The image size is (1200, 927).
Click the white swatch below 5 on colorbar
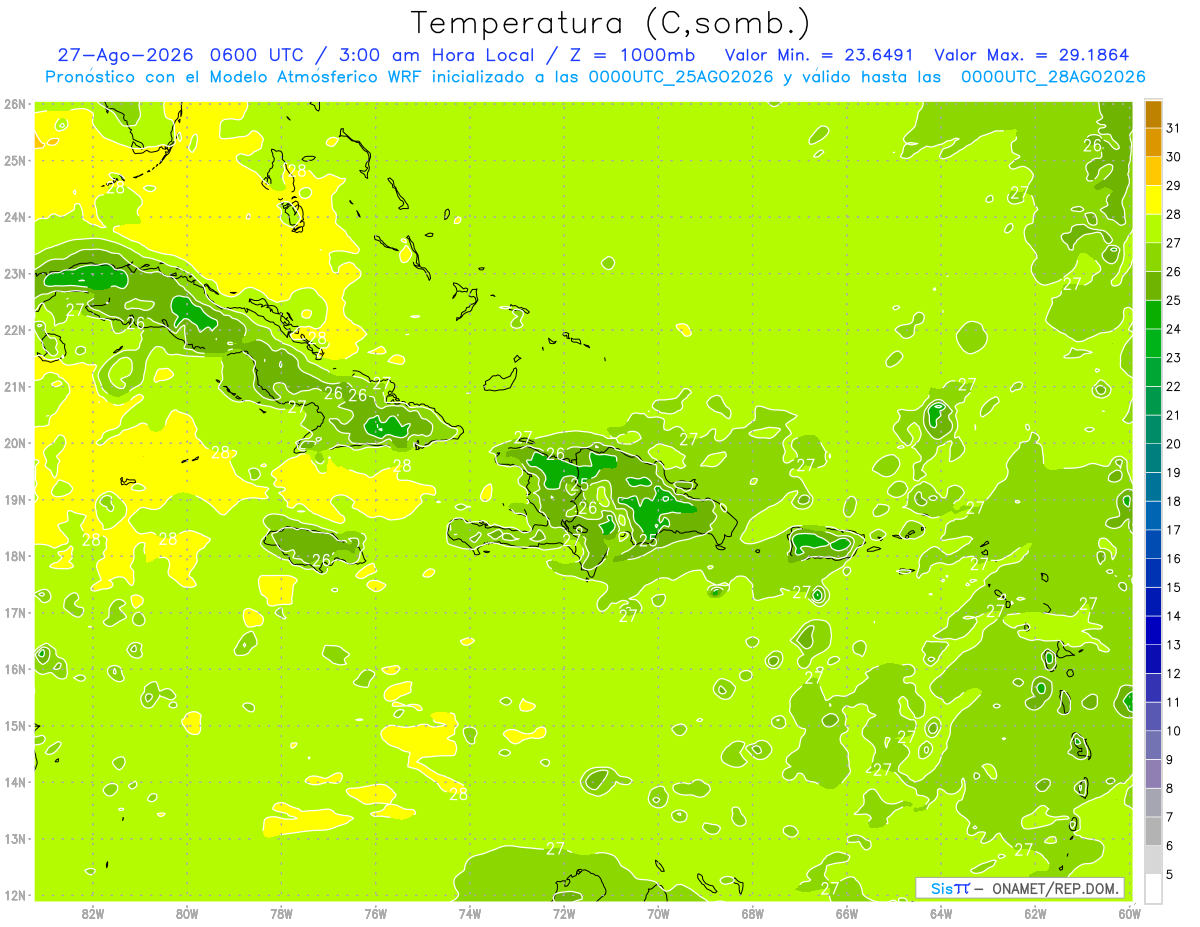pyautogui.click(x=1153, y=888)
